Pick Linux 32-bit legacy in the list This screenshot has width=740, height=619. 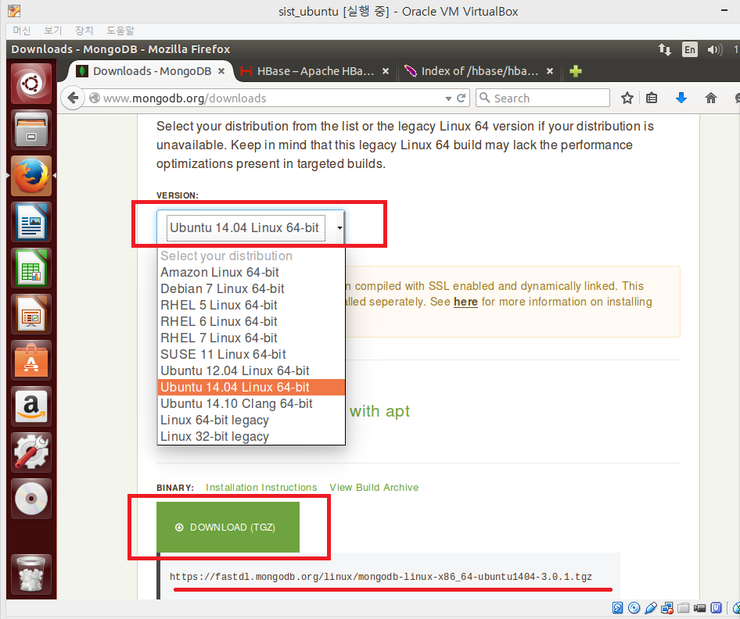[x=214, y=436]
